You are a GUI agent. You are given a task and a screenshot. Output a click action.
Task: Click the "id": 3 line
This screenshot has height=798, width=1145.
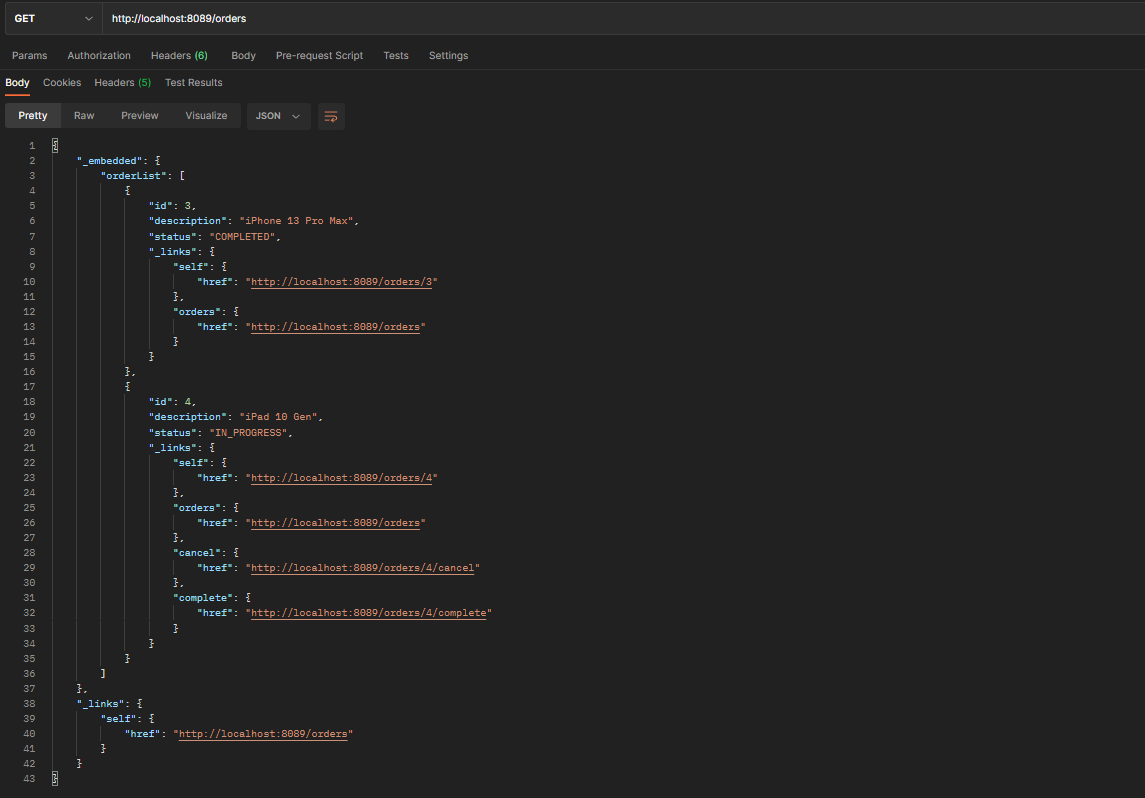[172, 206]
